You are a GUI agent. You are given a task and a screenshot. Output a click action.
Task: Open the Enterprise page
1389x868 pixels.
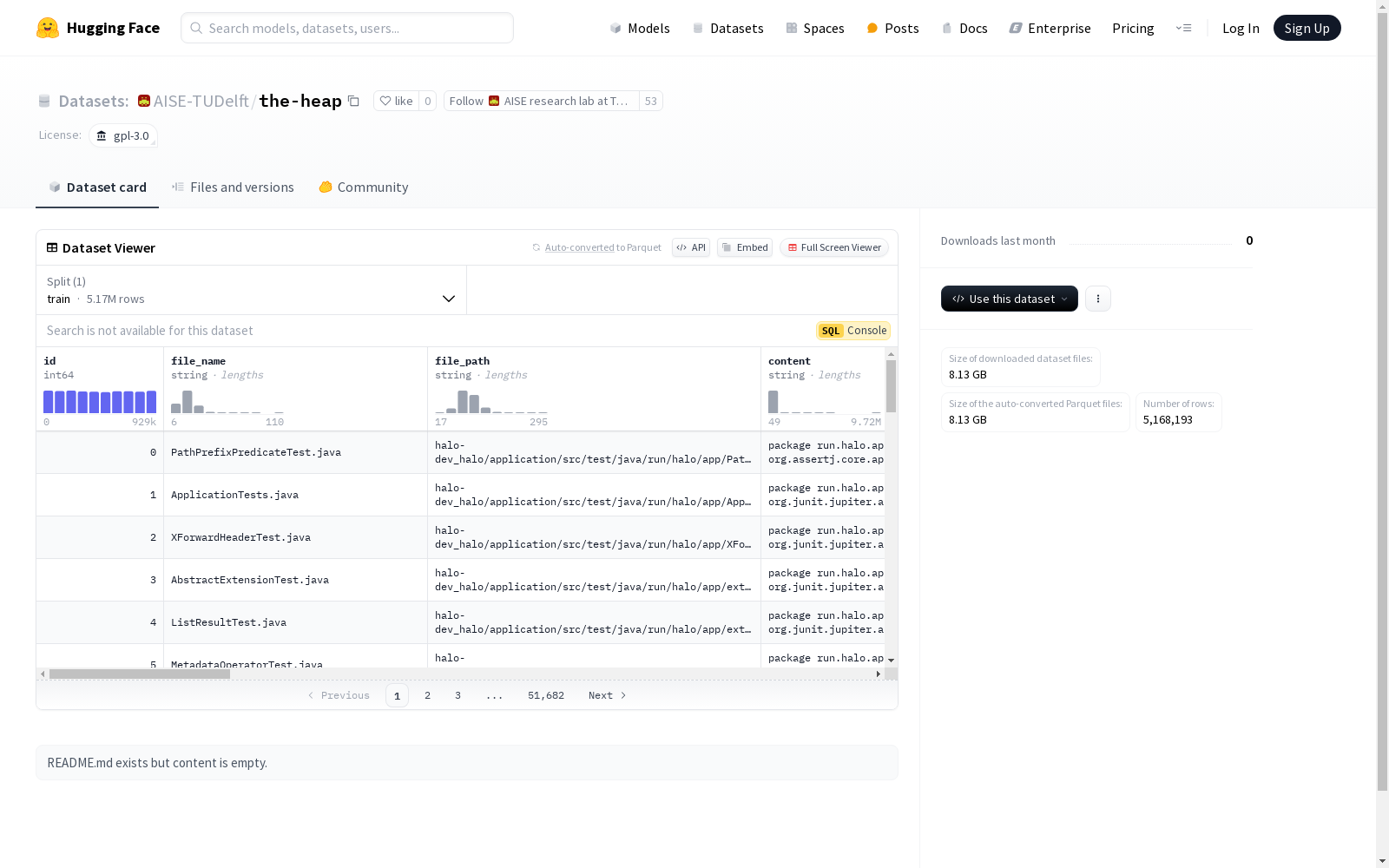tap(1050, 28)
